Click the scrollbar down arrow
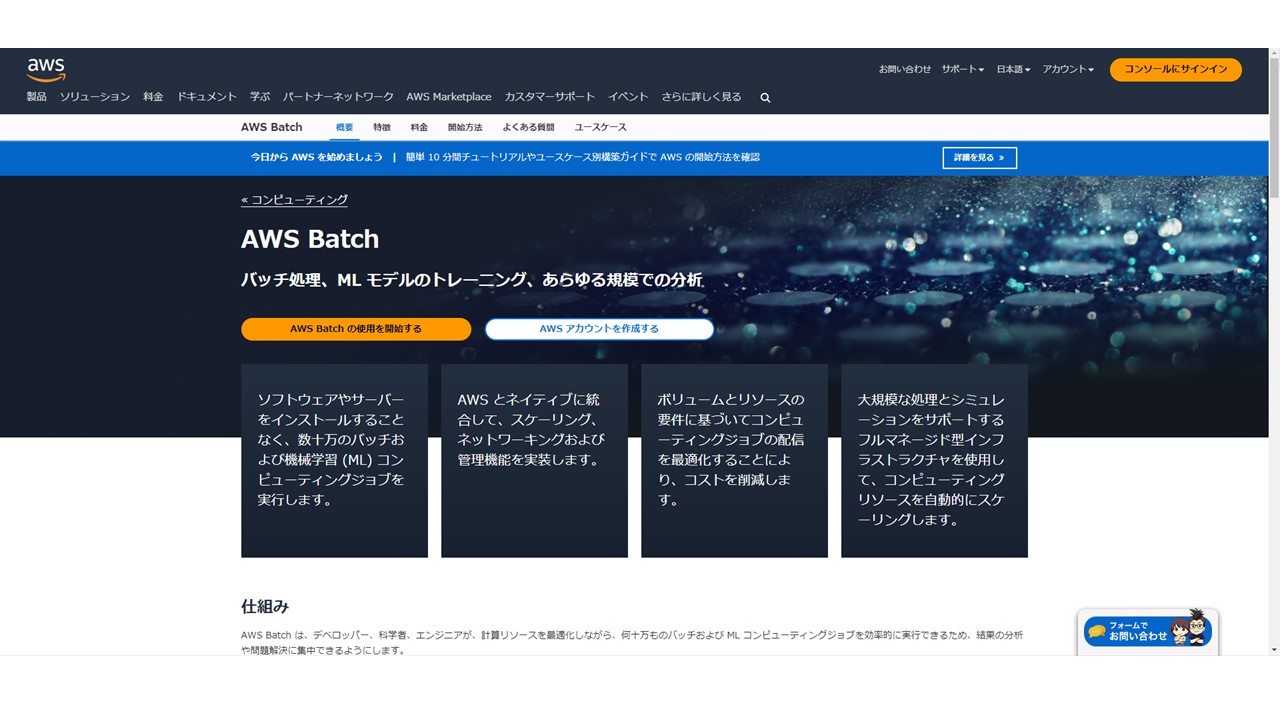 coord(1273,649)
